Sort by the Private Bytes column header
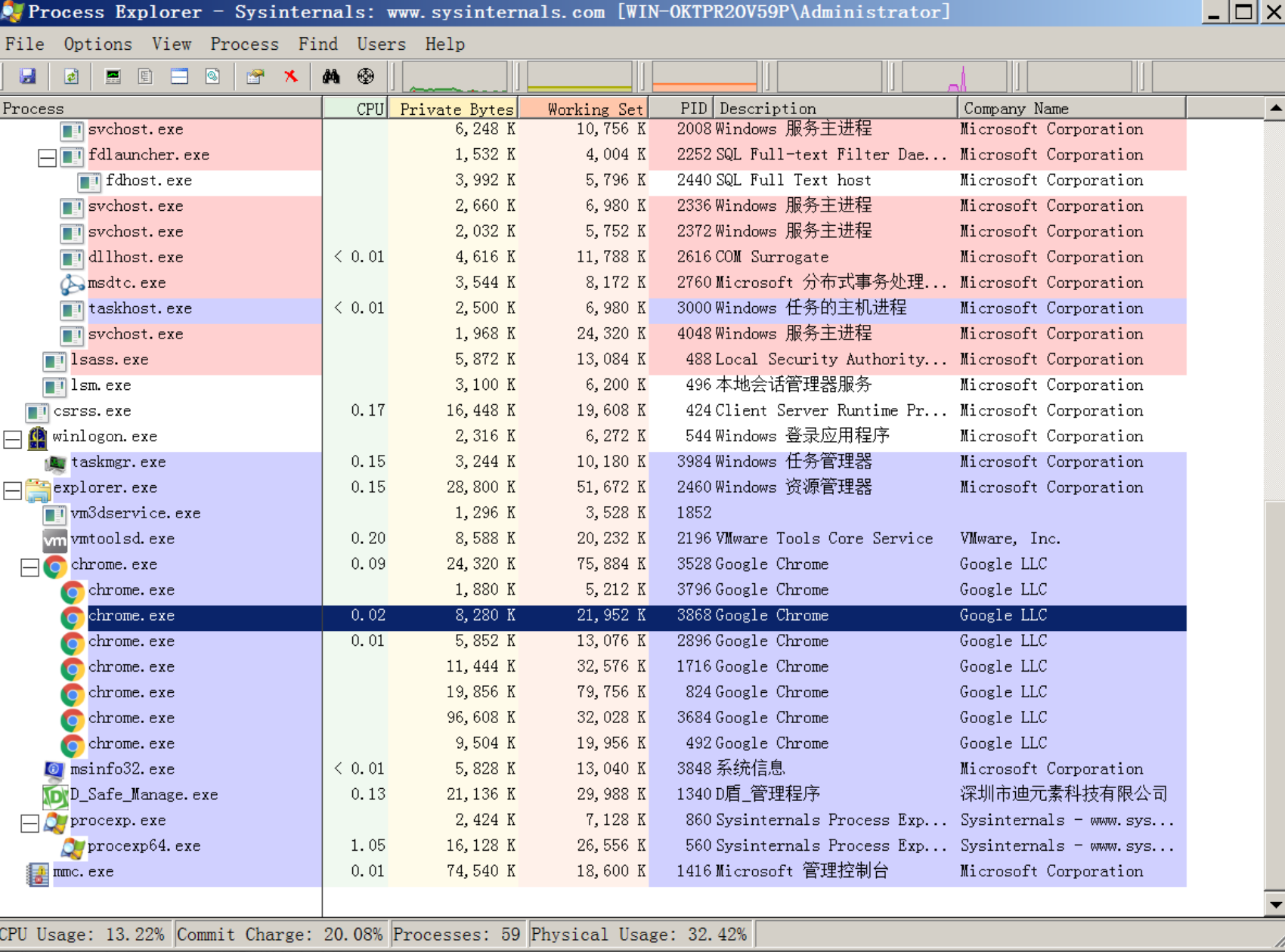Screen dimensions: 1285x952 pyautogui.click(x=453, y=108)
